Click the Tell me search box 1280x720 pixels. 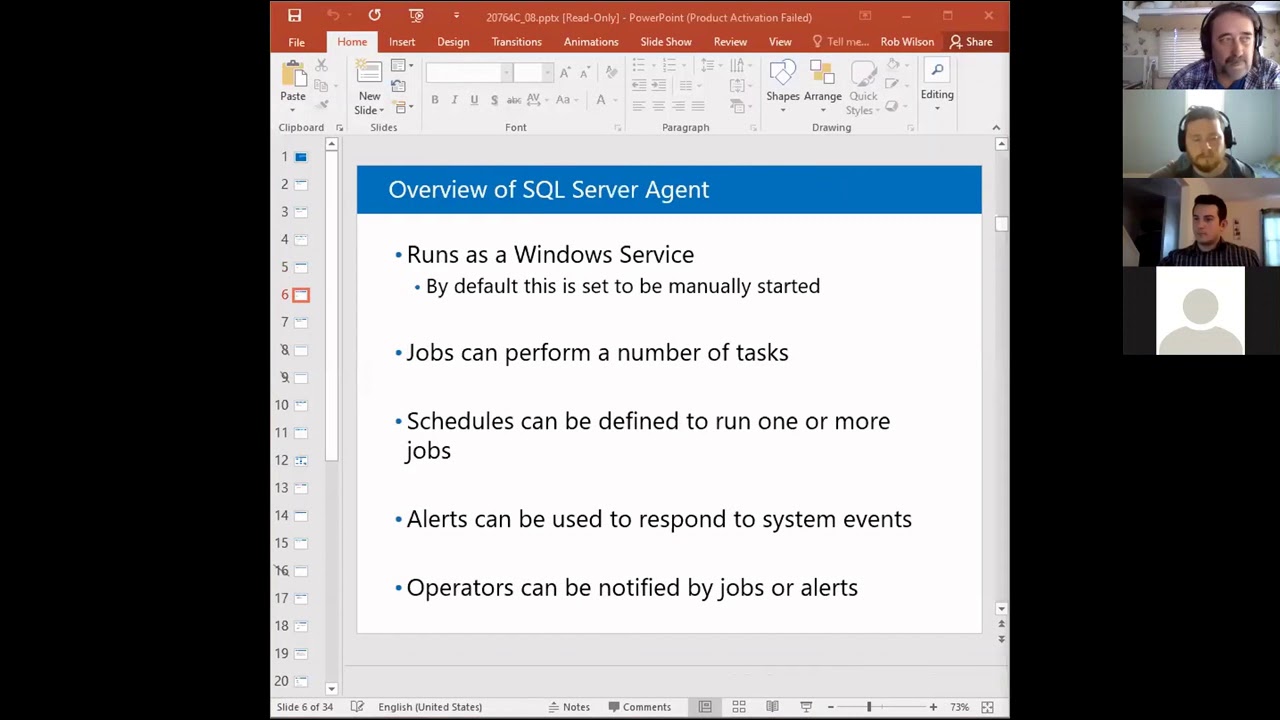pyautogui.click(x=840, y=42)
